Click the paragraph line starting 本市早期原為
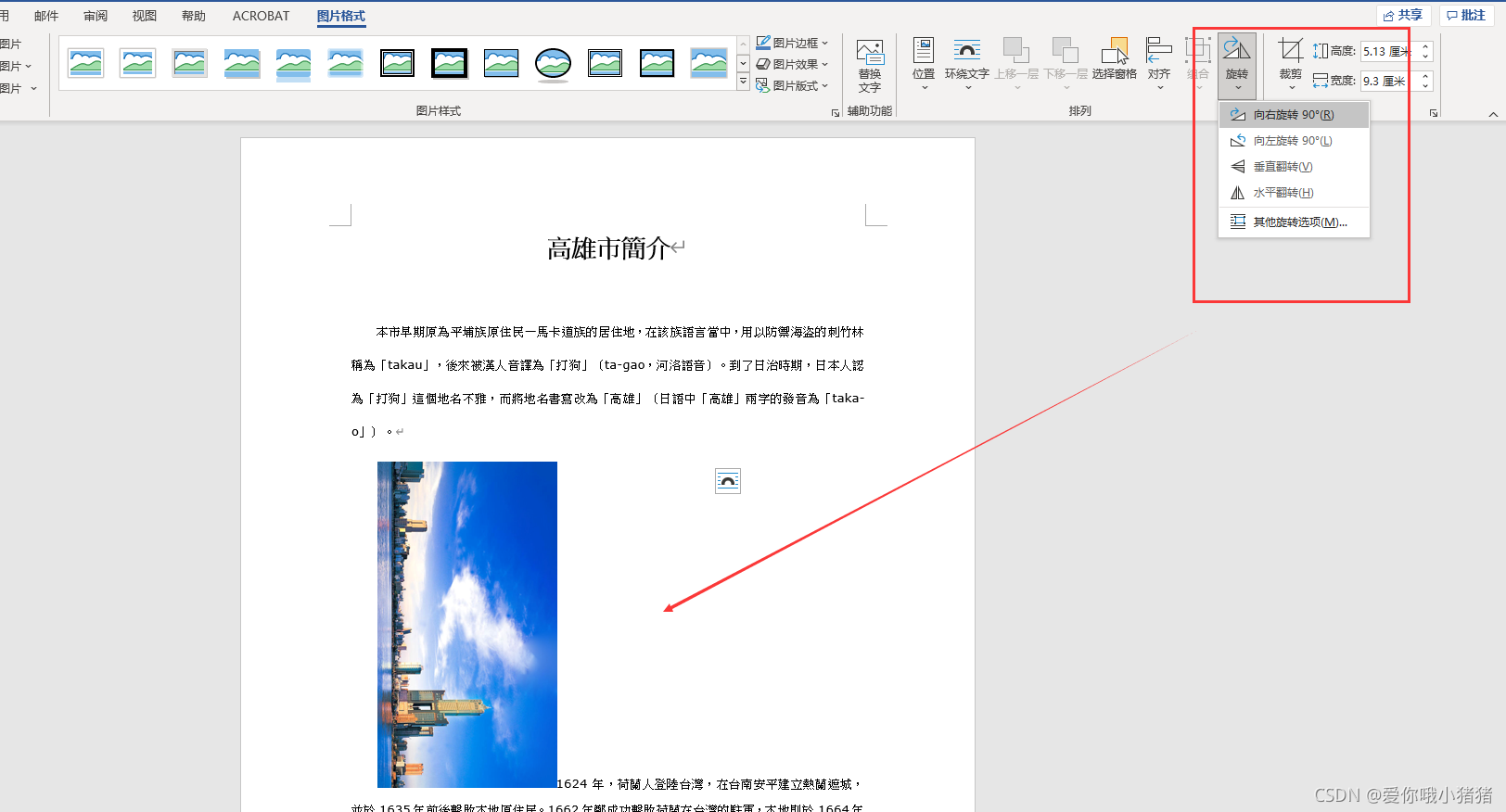Viewport: 1506px width, 812px height. [x=619, y=332]
